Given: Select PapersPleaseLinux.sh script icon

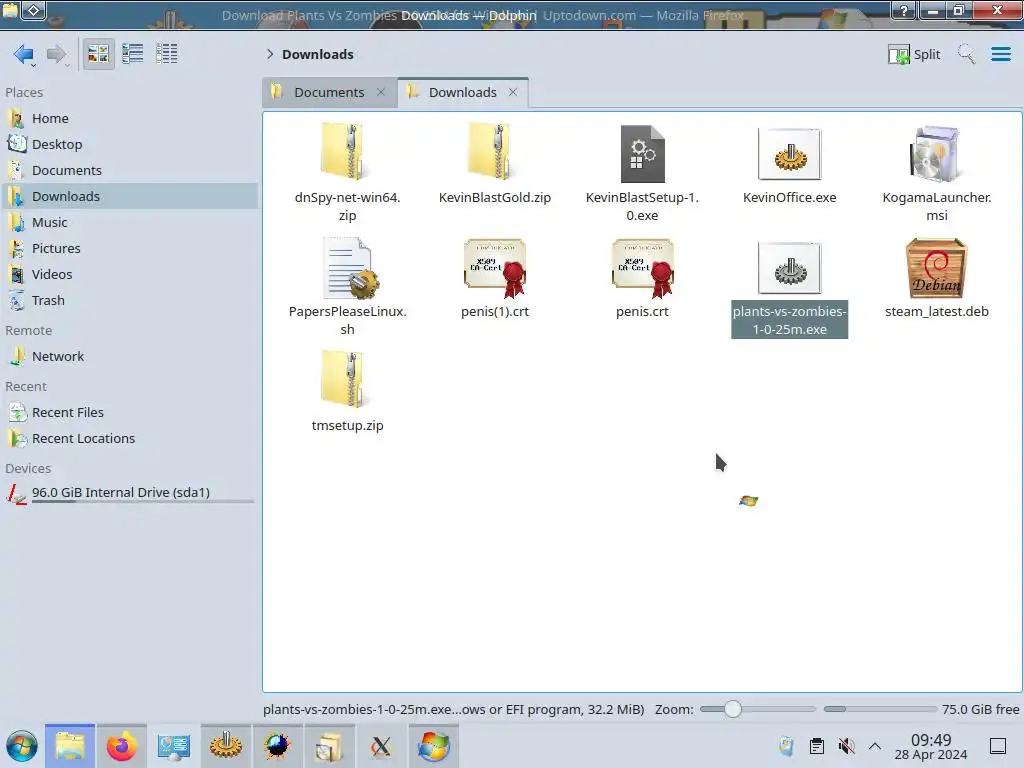Looking at the screenshot, I should [351, 268].
